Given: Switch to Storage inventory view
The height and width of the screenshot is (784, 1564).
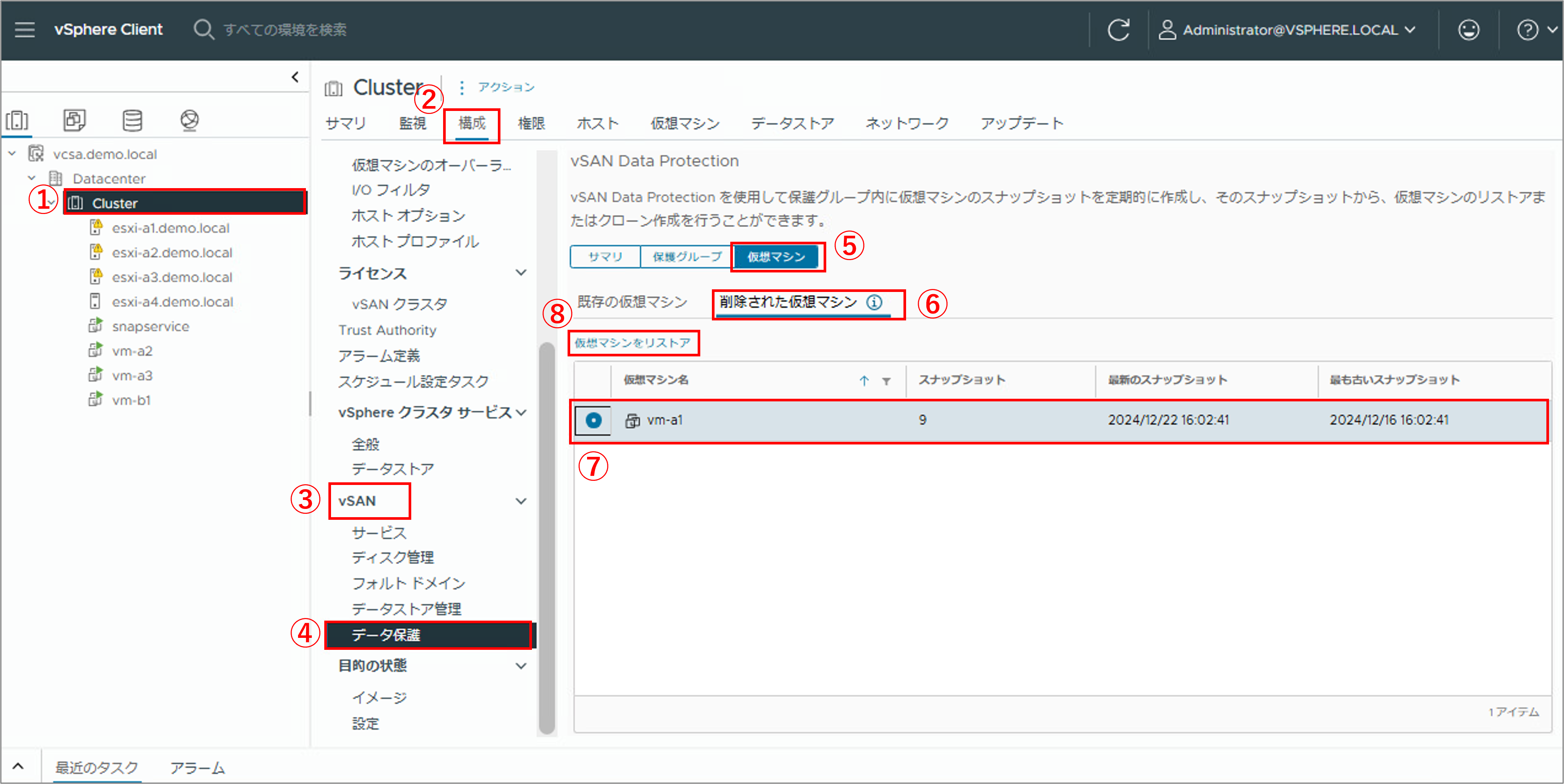Looking at the screenshot, I should [132, 120].
